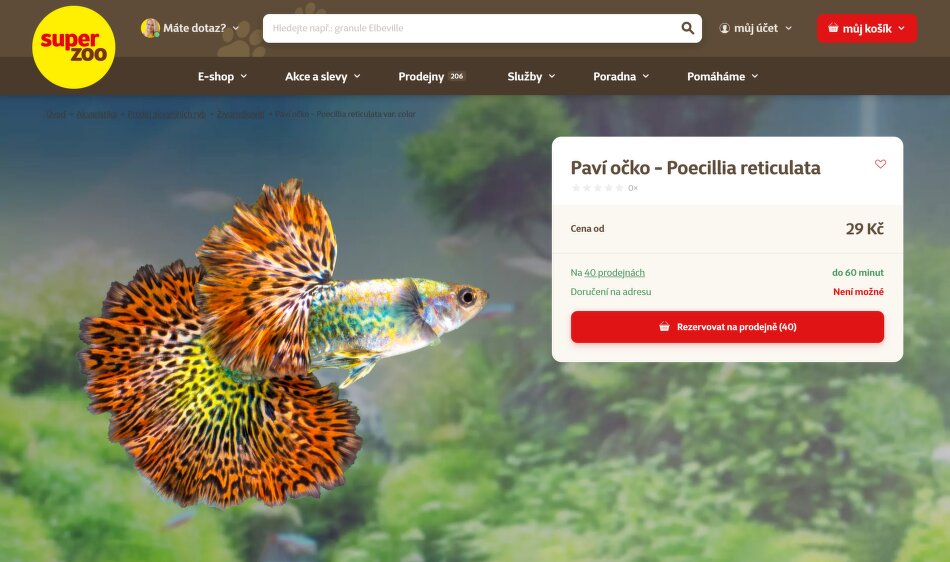The image size is (950, 562).
Task: Open the Poradna menu
Action: 621,76
